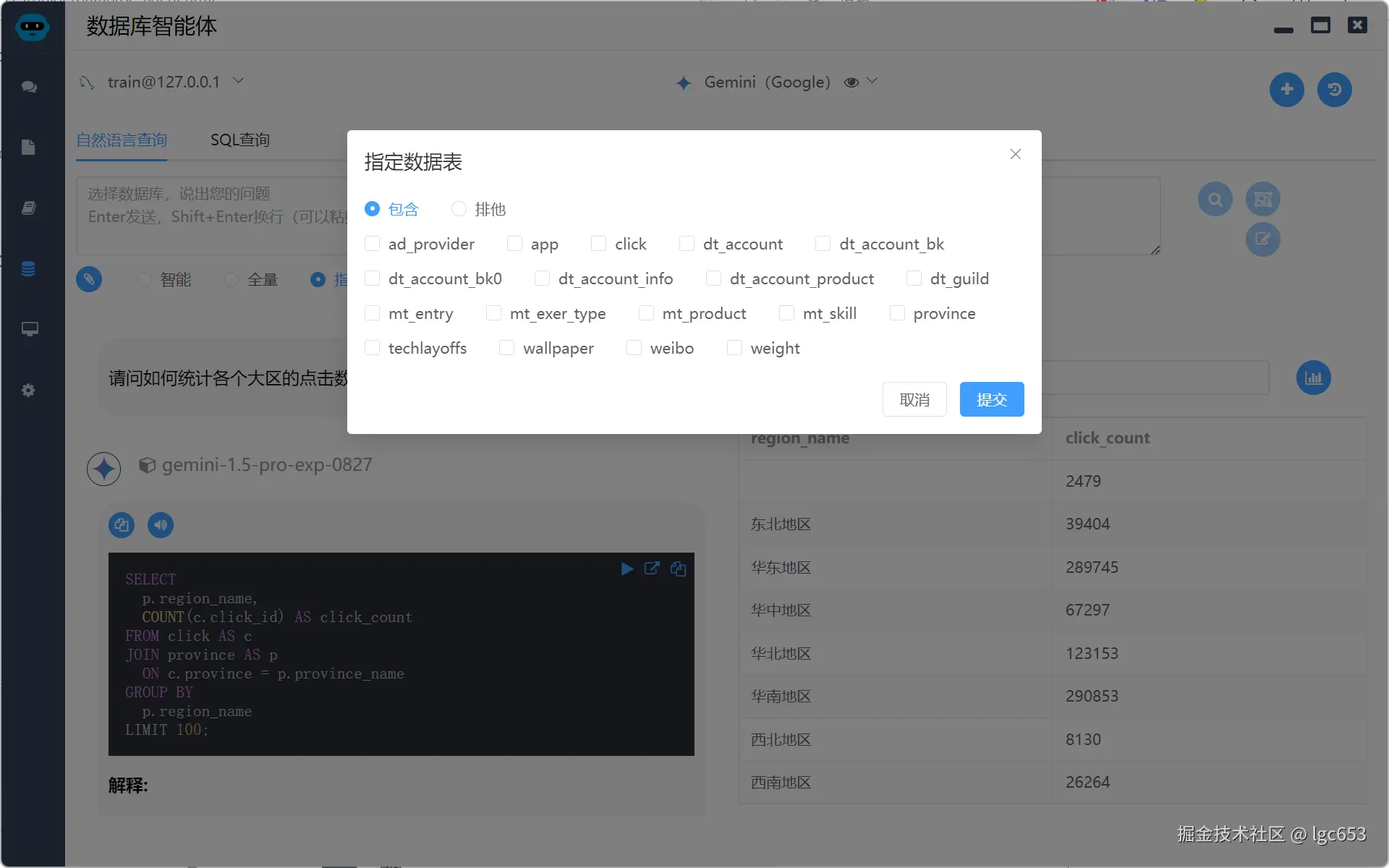Check the weibo table checkbox
The width and height of the screenshot is (1389, 868).
pyautogui.click(x=634, y=348)
